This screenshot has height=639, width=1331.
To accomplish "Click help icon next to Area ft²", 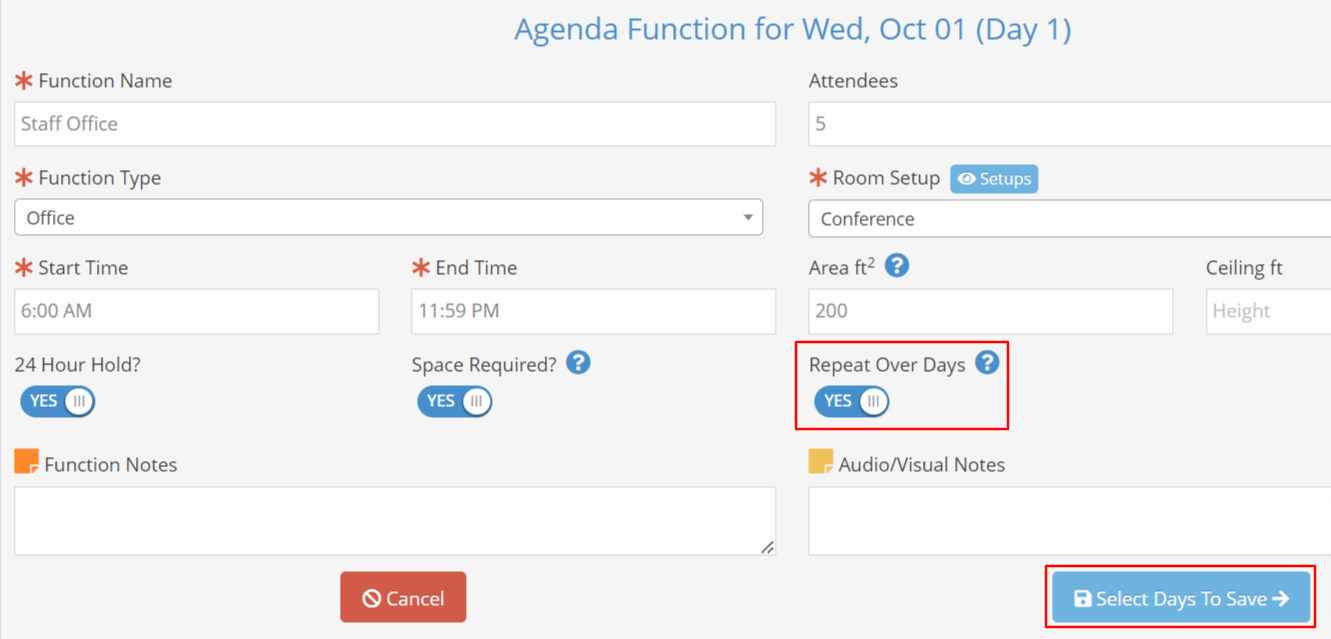I will (x=897, y=266).
